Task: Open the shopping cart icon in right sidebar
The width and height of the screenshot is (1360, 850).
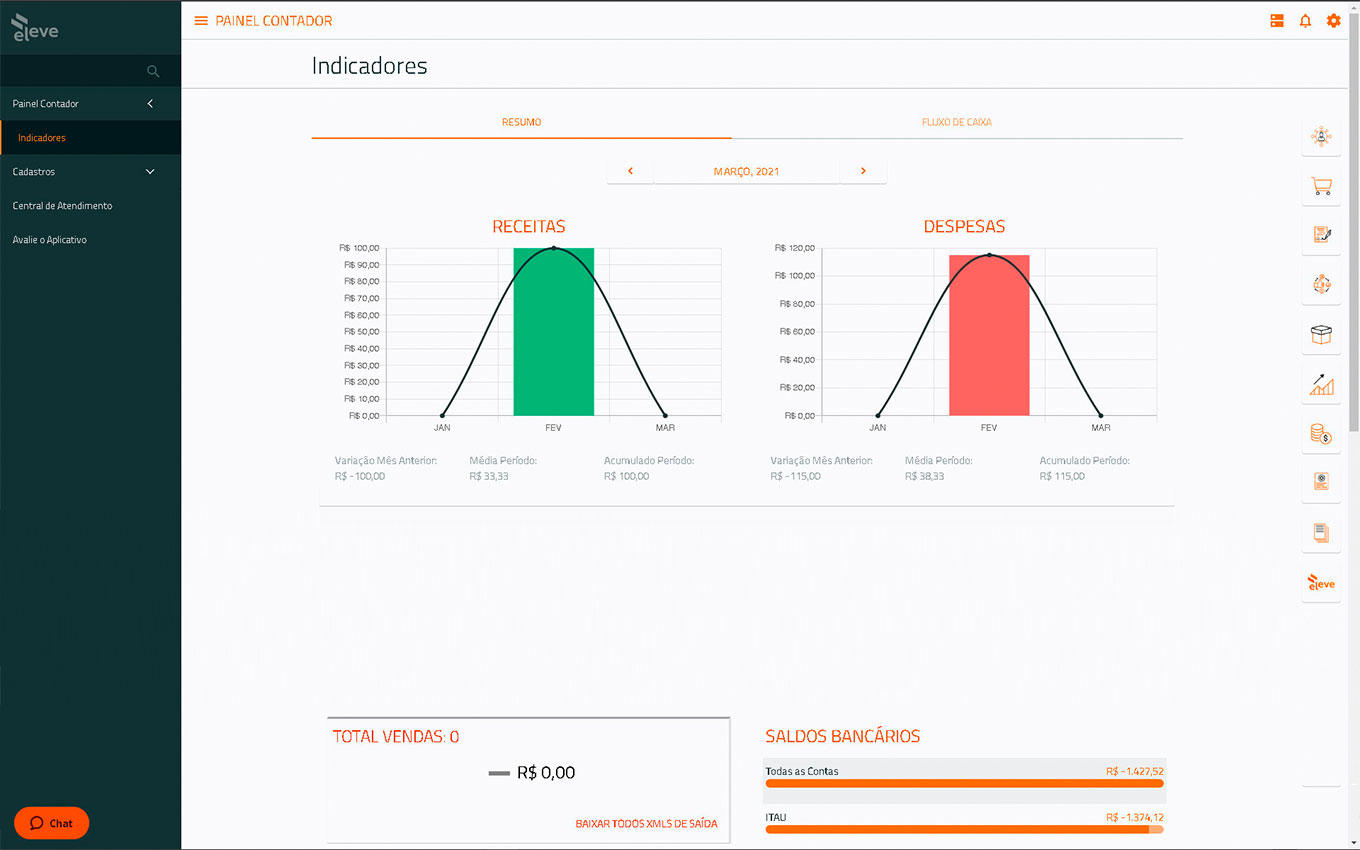Action: [x=1321, y=186]
